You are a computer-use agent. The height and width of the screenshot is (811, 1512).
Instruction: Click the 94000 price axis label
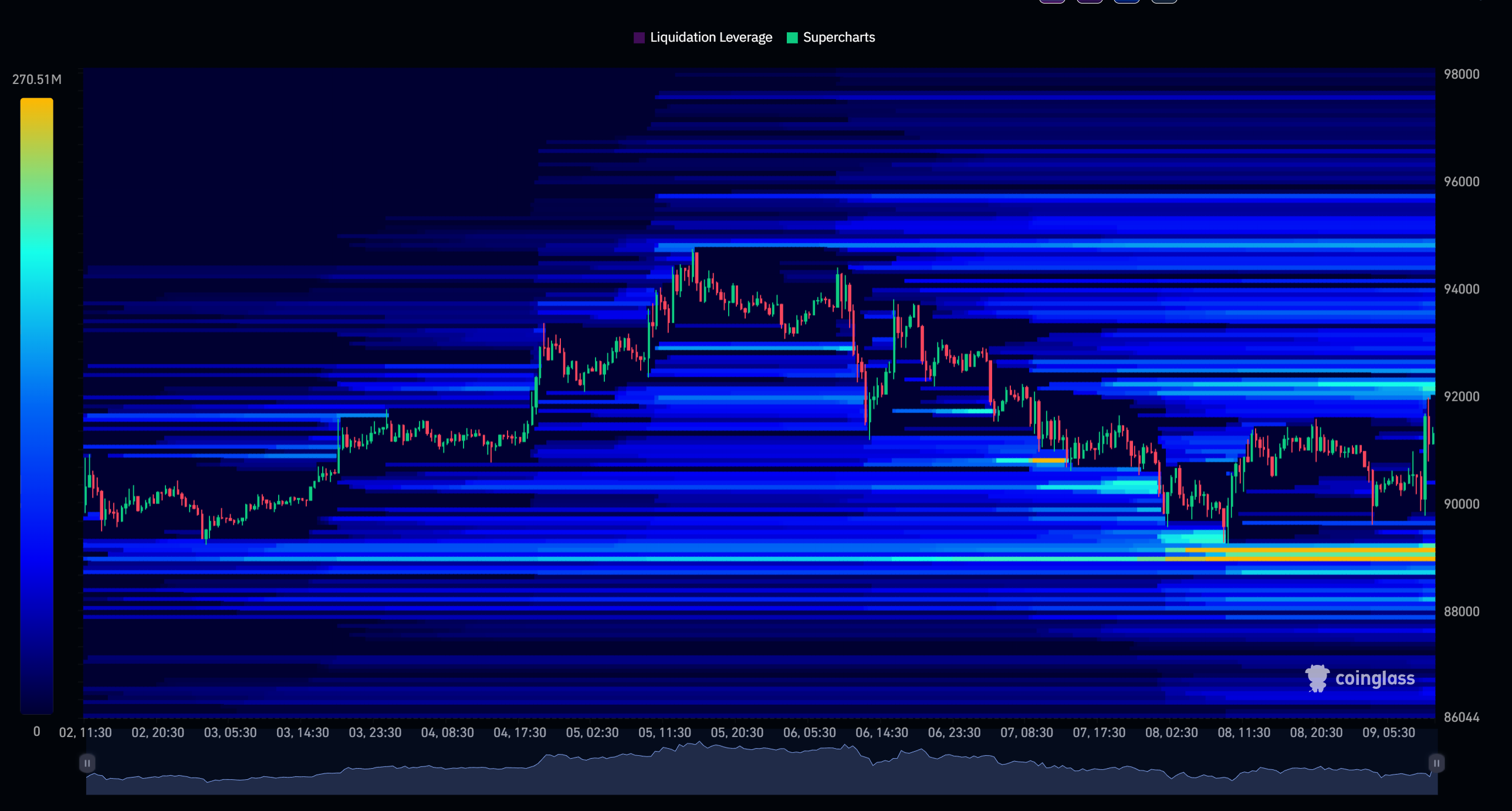point(1461,289)
